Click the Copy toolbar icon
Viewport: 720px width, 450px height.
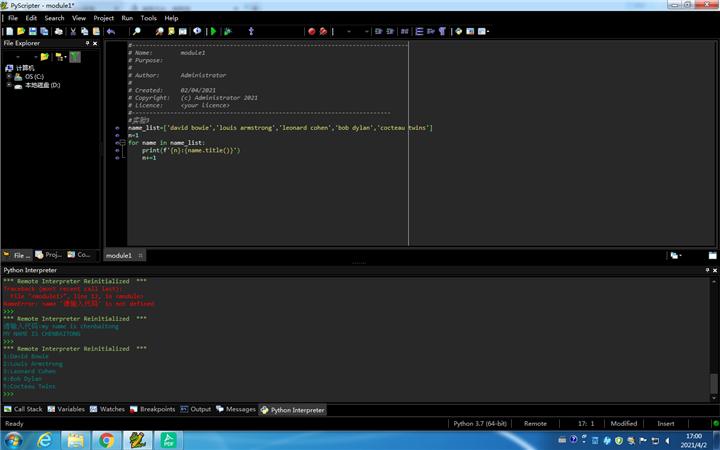point(84,31)
